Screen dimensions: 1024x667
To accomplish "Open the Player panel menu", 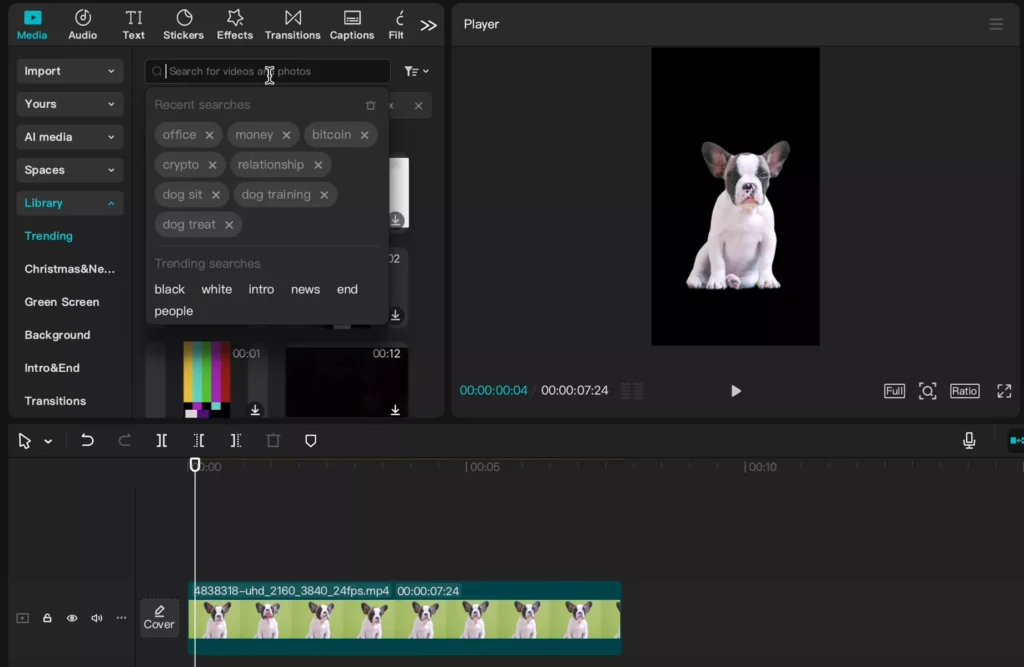I will 995,24.
